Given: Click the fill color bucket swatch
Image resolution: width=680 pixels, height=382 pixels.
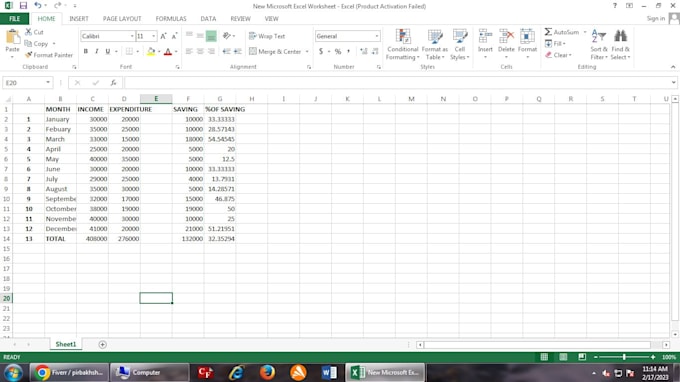Looking at the screenshot, I should click(x=151, y=52).
